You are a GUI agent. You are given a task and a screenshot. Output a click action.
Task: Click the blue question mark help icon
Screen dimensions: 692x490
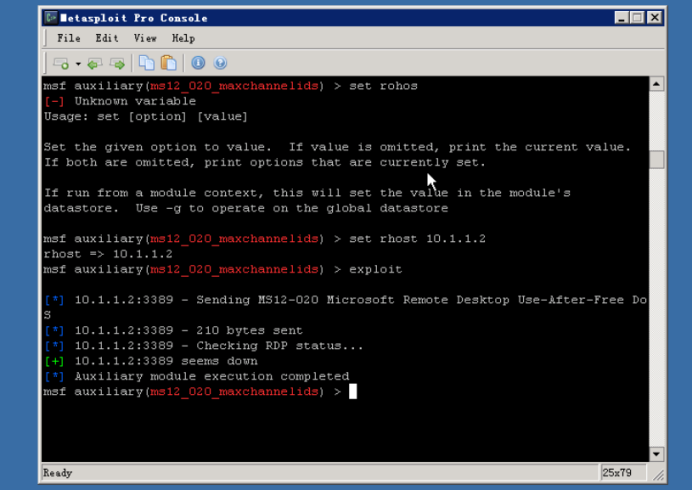220,63
